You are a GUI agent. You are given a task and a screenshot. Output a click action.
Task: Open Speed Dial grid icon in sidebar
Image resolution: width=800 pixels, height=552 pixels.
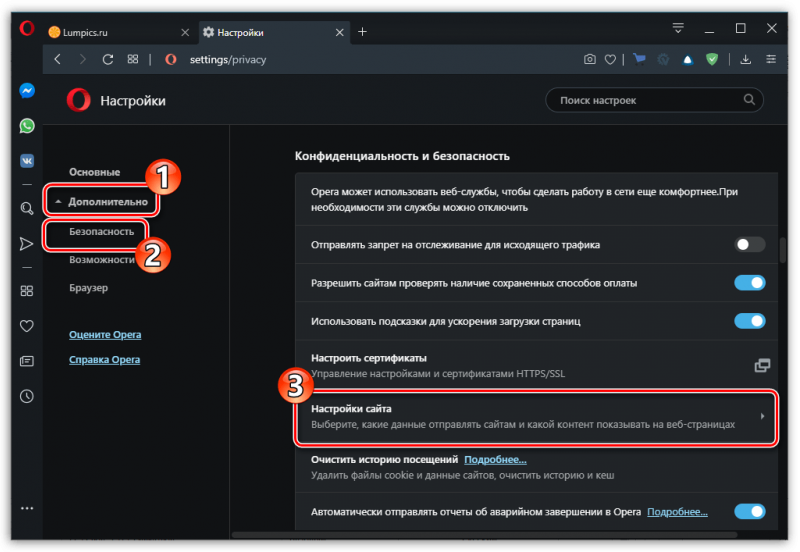[x=27, y=291]
